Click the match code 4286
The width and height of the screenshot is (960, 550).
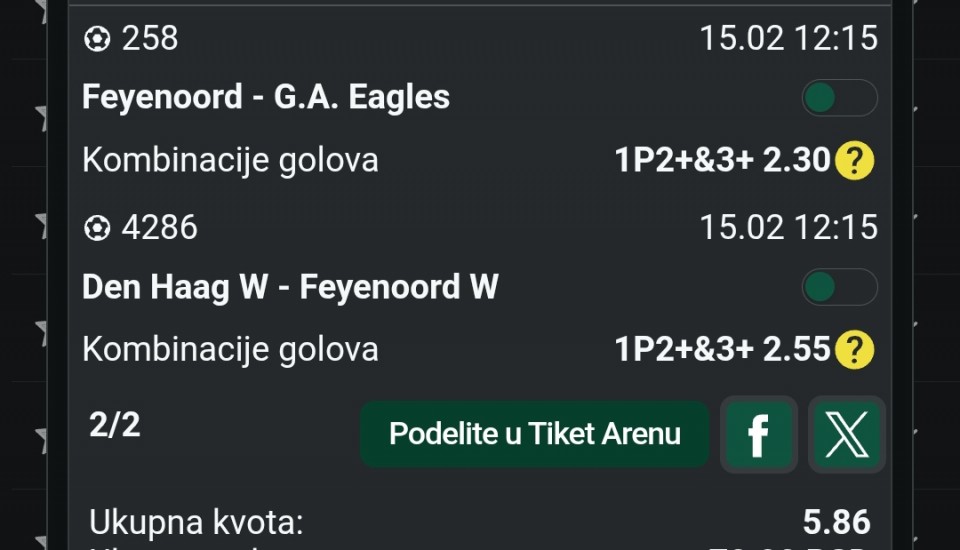pos(159,228)
